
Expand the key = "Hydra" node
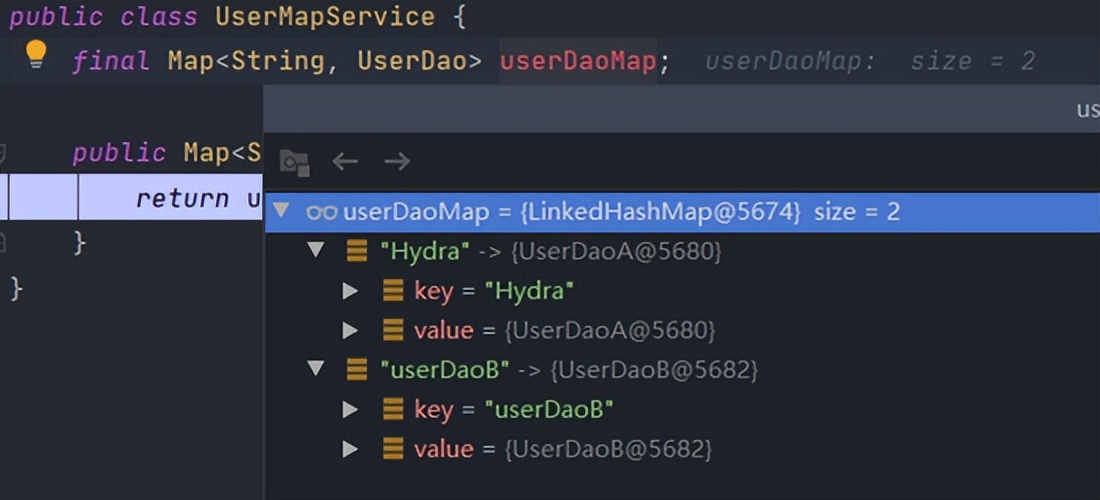[x=350, y=291]
